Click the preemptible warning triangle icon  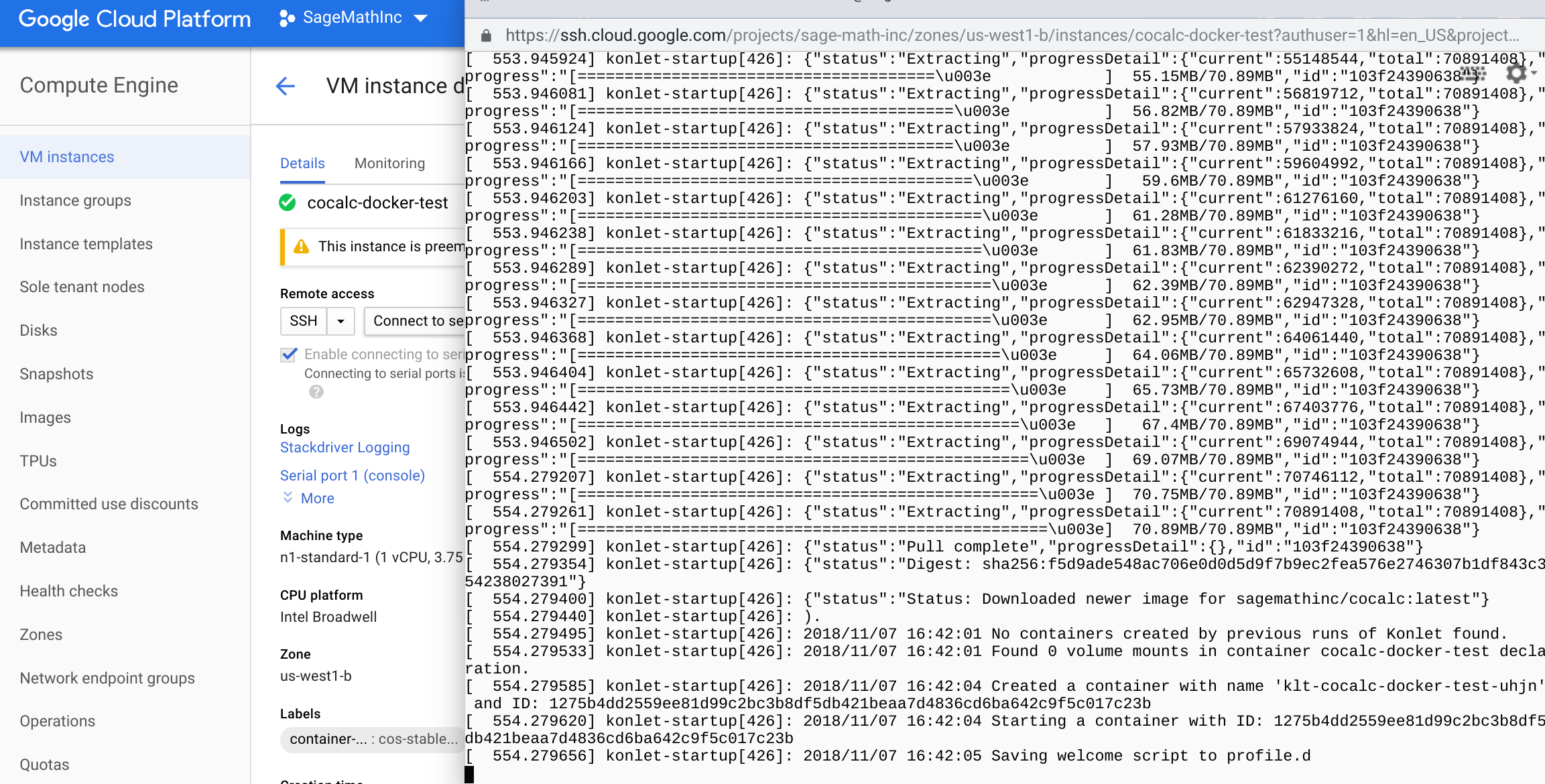302,247
